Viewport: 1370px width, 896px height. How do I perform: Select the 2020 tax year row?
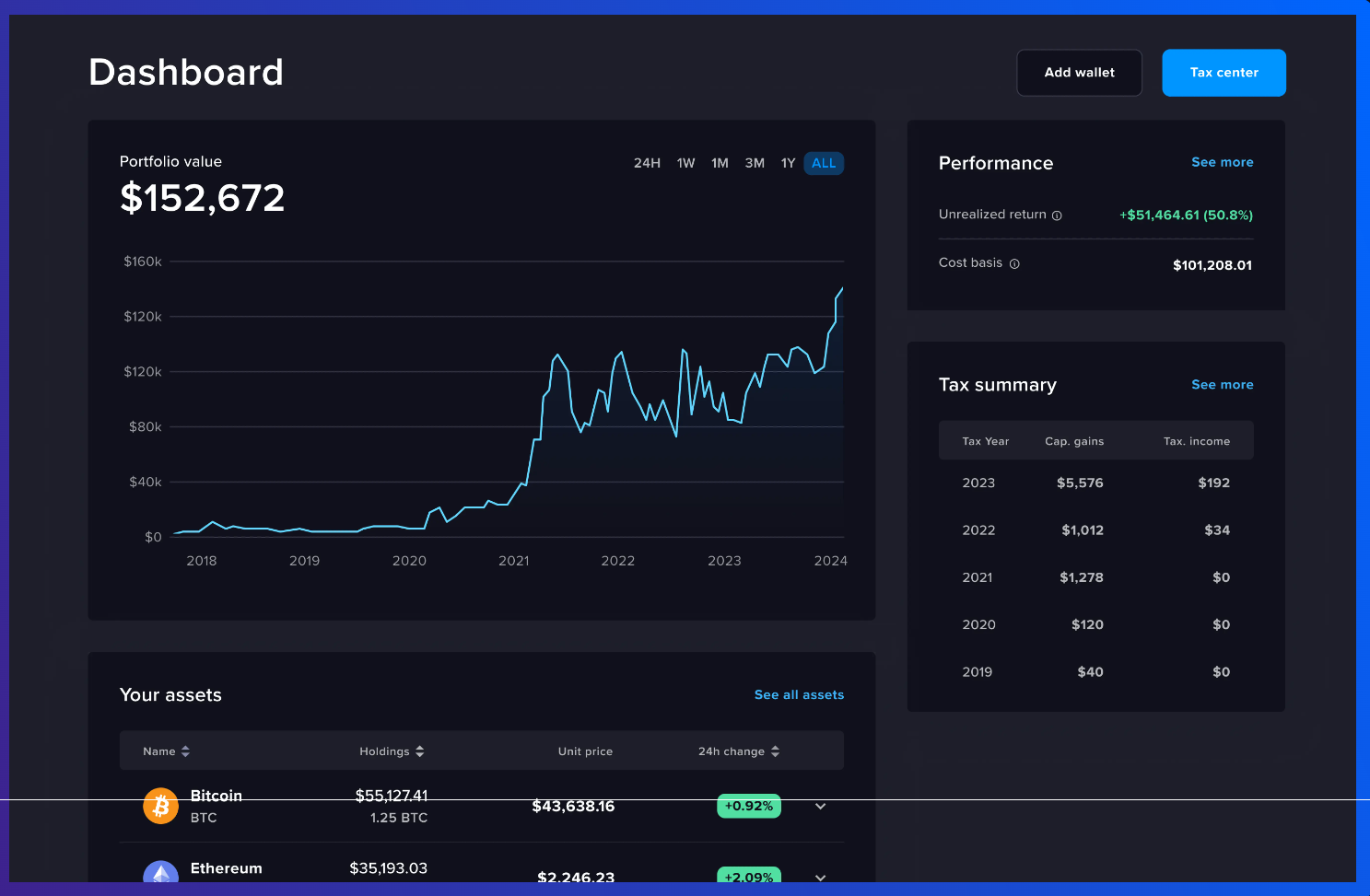pos(1096,624)
